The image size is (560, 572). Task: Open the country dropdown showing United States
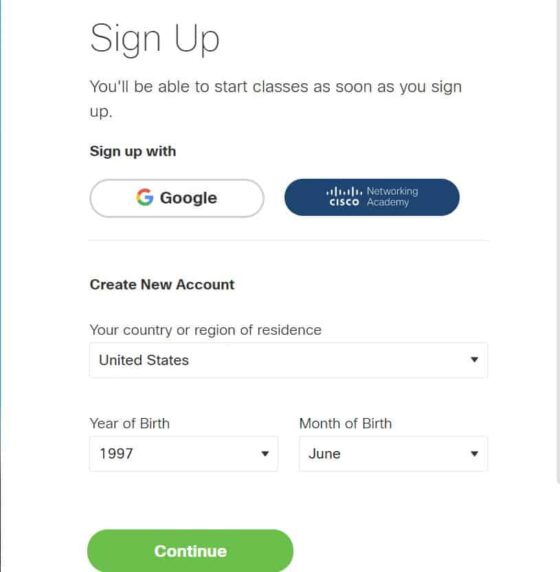tap(288, 360)
